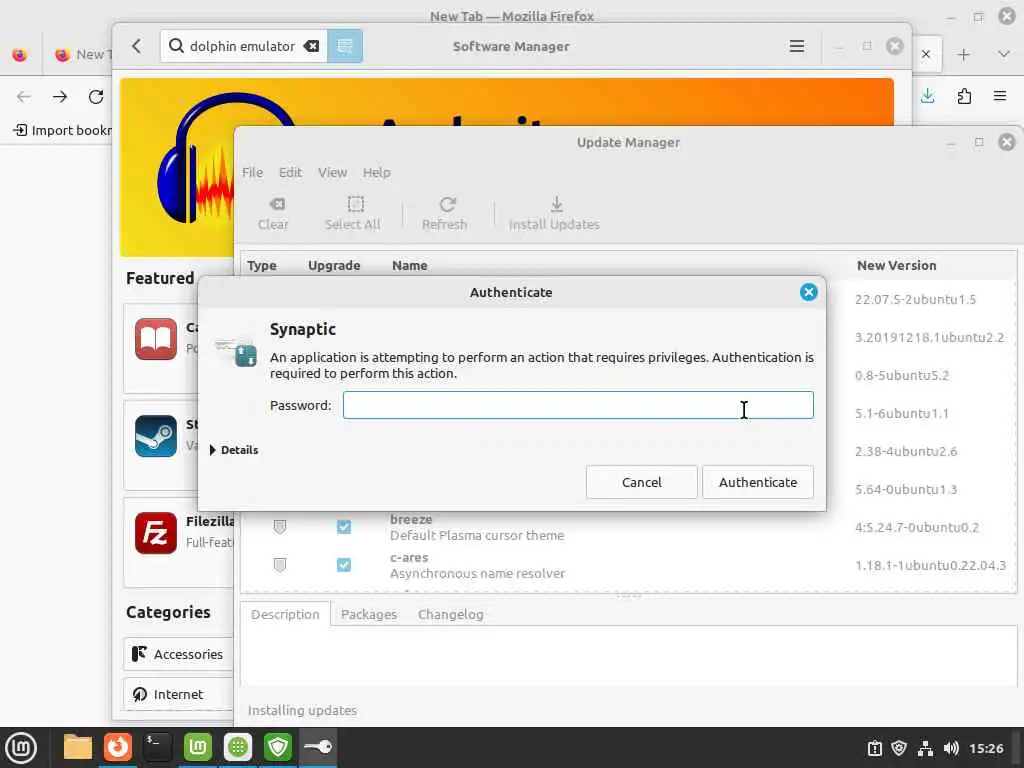Uncheck the breeze upgrade checkbox
Image resolution: width=1024 pixels, height=768 pixels.
tap(344, 526)
